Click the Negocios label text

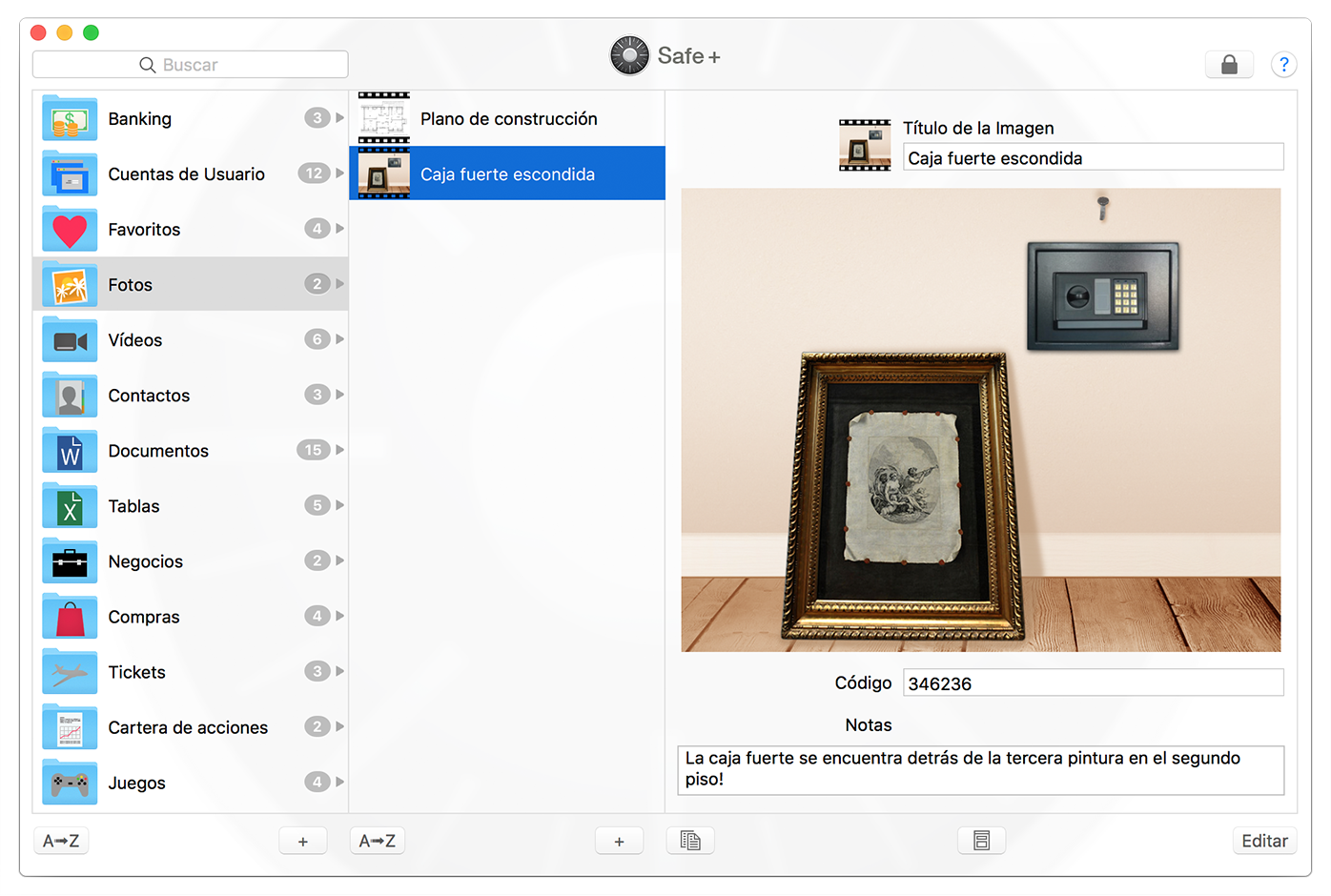coord(146,561)
